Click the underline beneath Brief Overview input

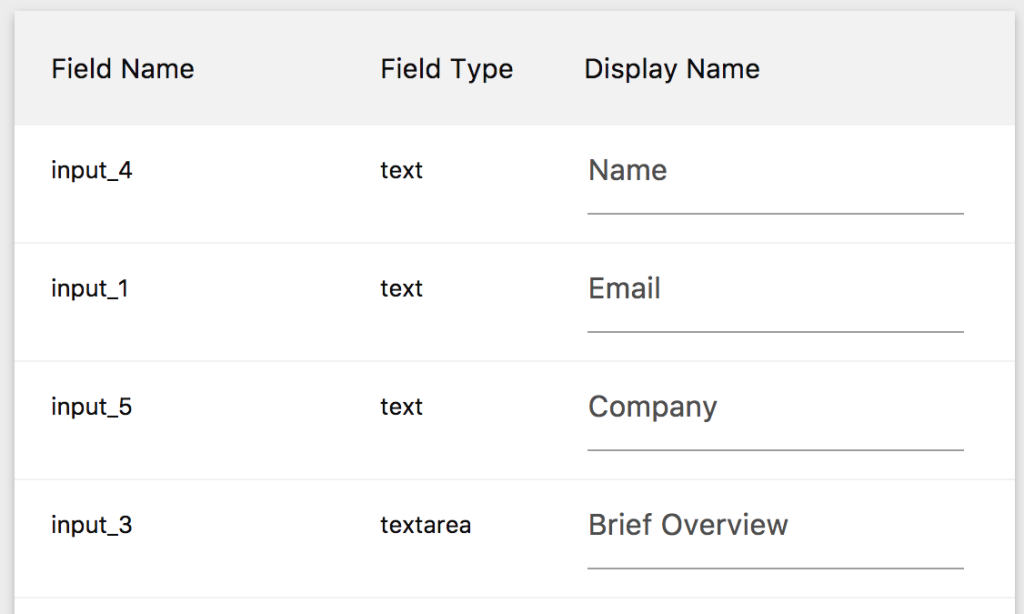(x=775, y=568)
